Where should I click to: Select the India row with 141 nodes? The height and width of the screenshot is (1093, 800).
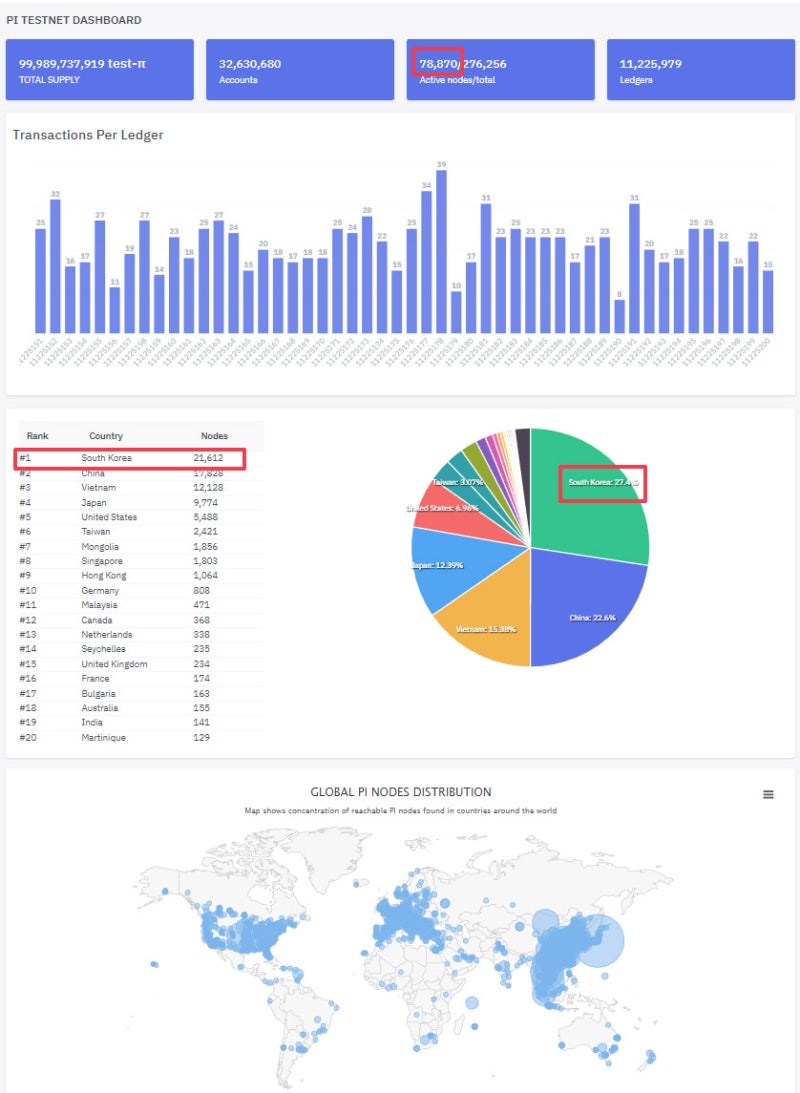tap(139, 723)
